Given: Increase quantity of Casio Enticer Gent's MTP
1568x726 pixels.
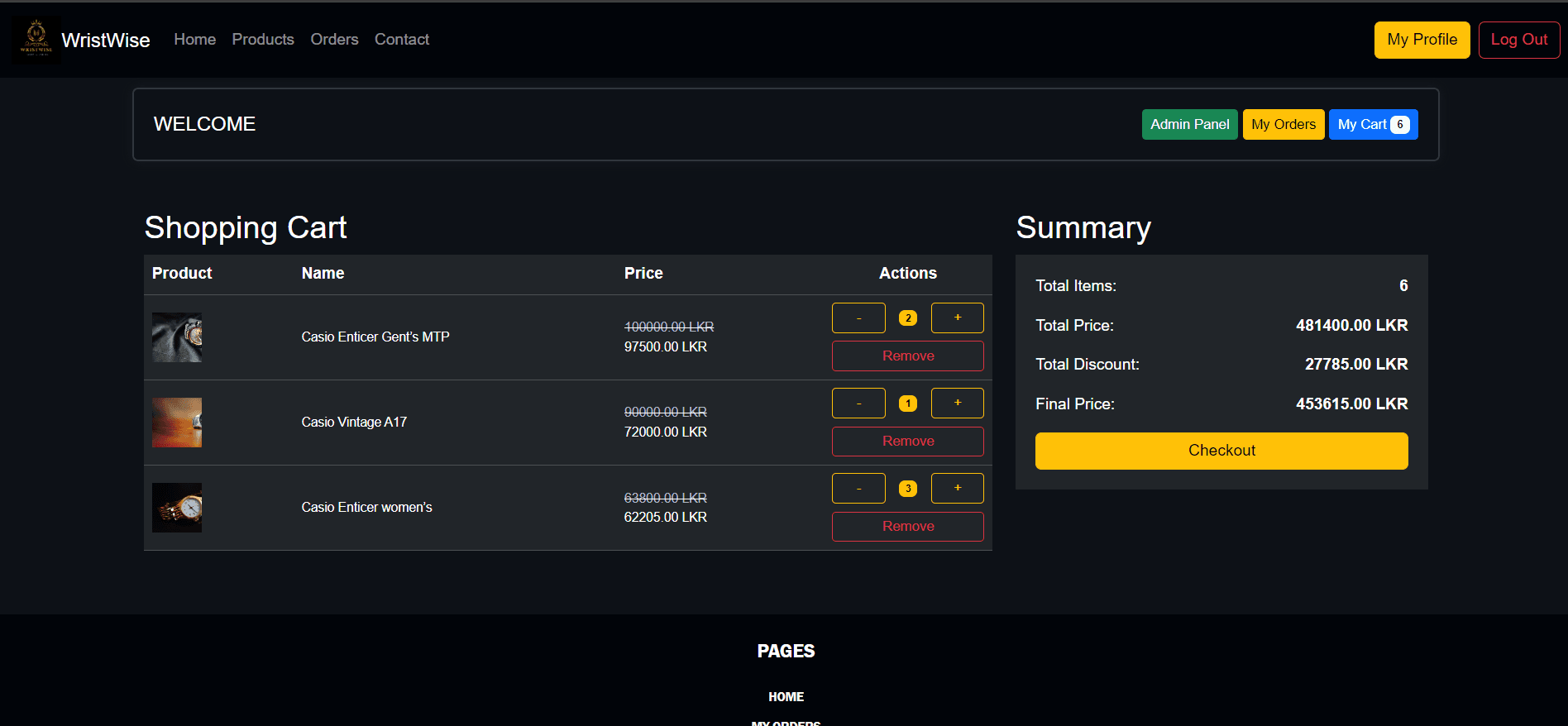Looking at the screenshot, I should coord(957,318).
